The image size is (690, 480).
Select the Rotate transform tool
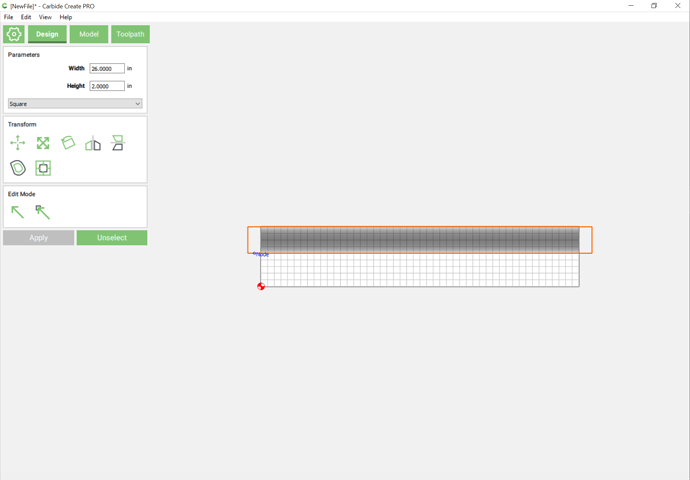click(68, 143)
